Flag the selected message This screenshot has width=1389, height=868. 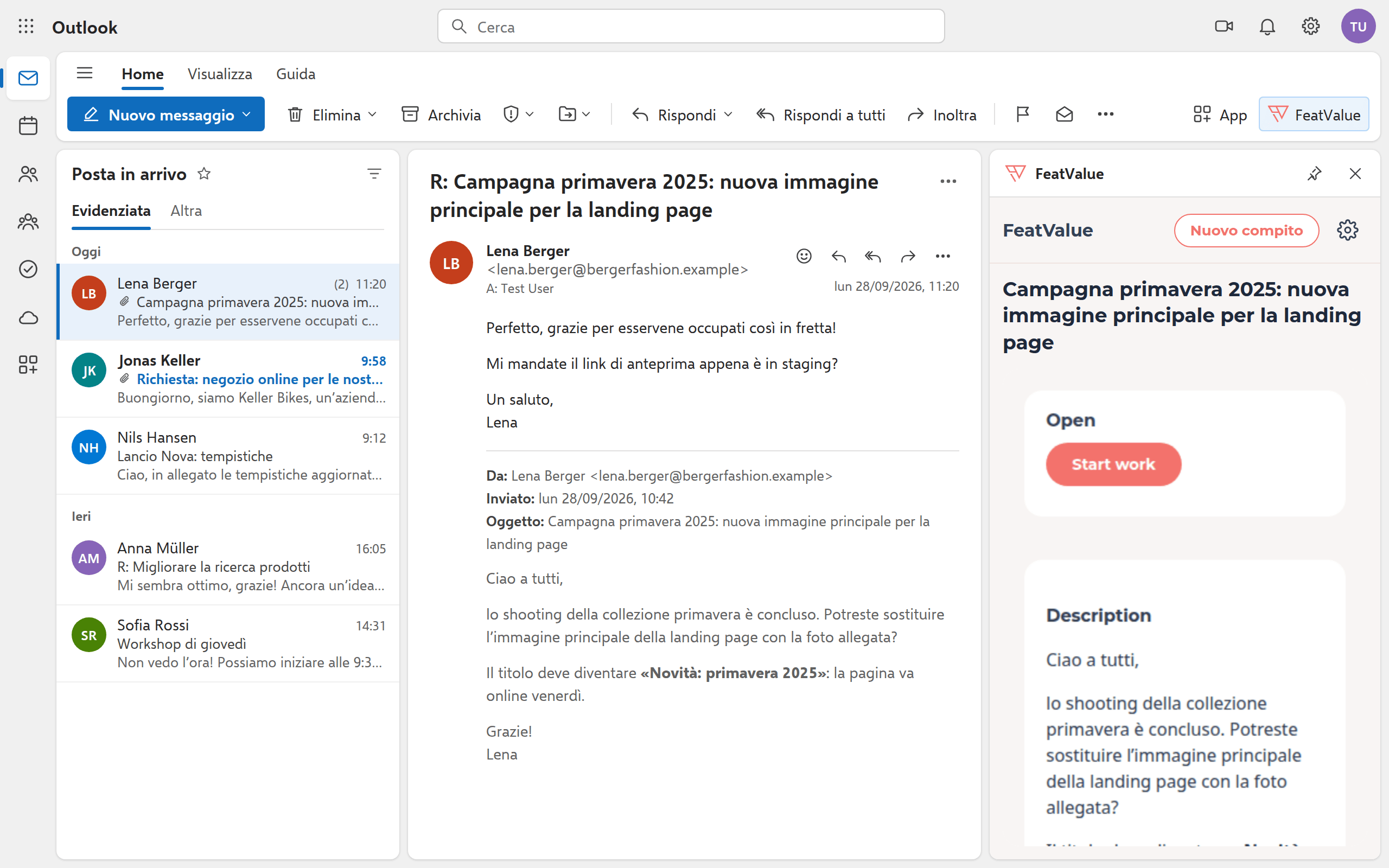[1022, 114]
